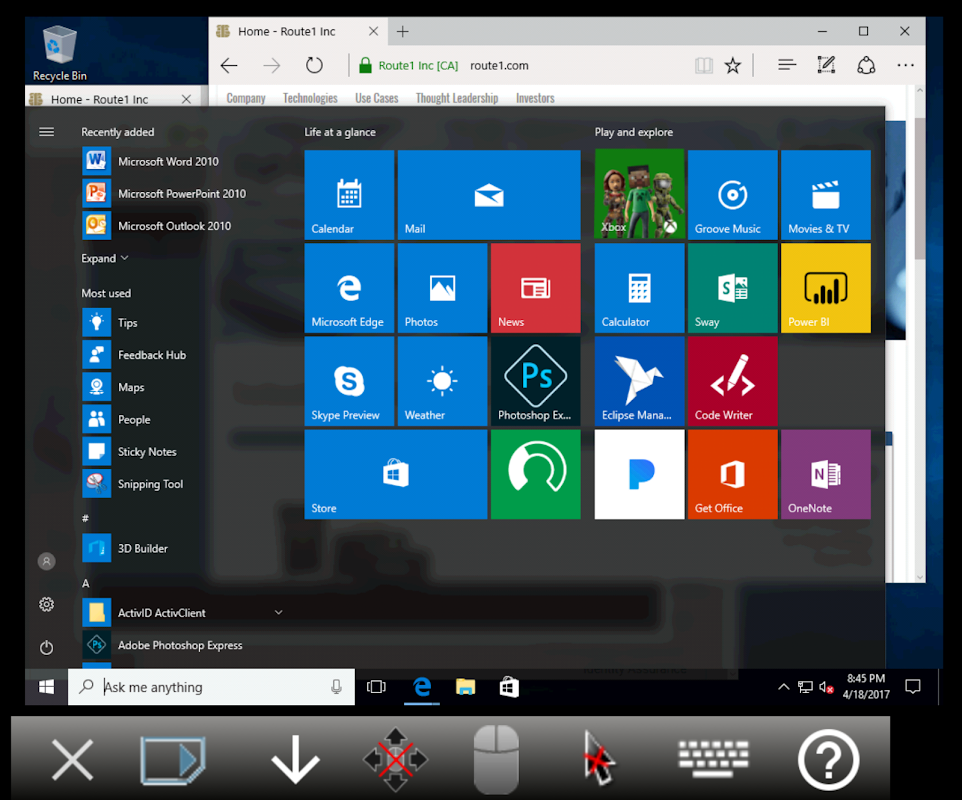This screenshot has width=962, height=800.
Task: Launch Groove Music tile
Action: point(733,194)
